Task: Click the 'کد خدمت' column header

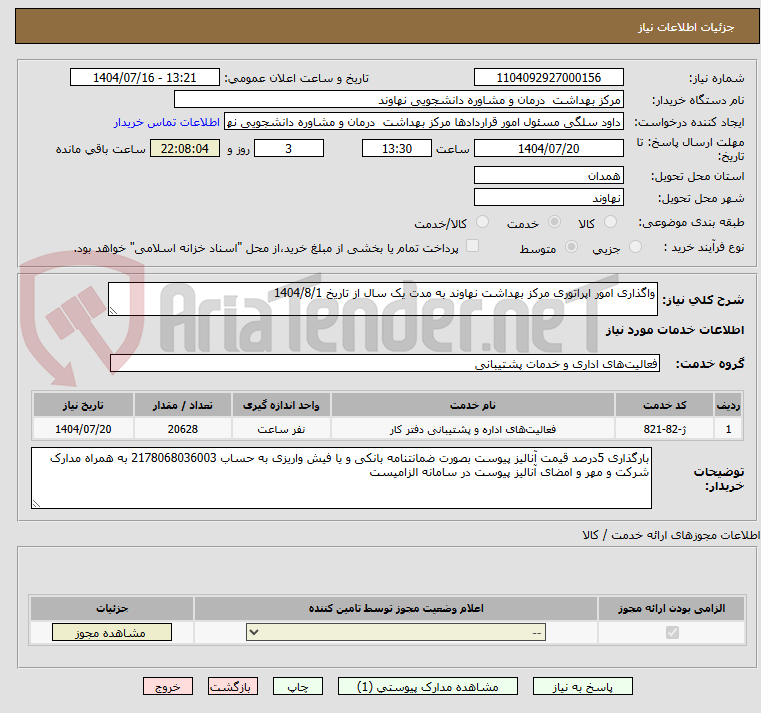Action: [x=664, y=405]
